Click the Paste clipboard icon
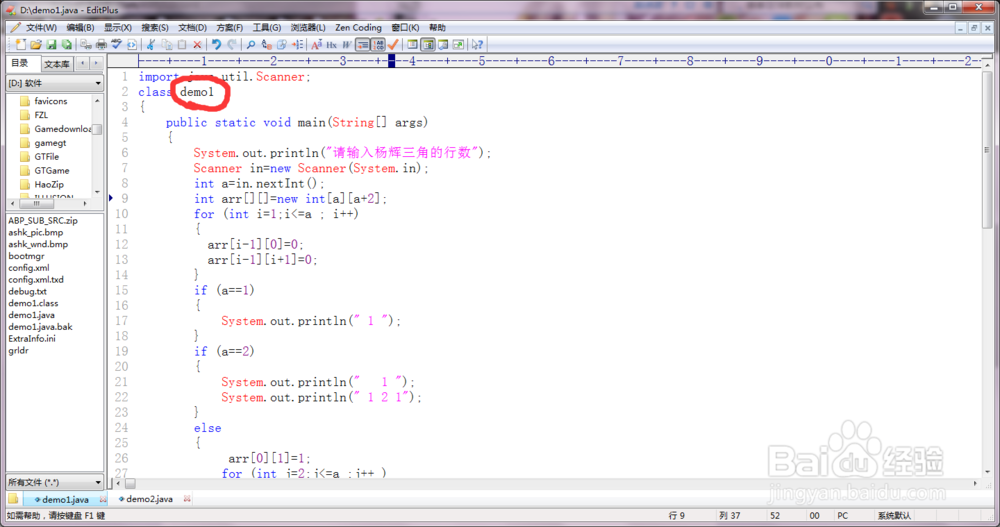This screenshot has width=1000, height=527. click(182, 44)
